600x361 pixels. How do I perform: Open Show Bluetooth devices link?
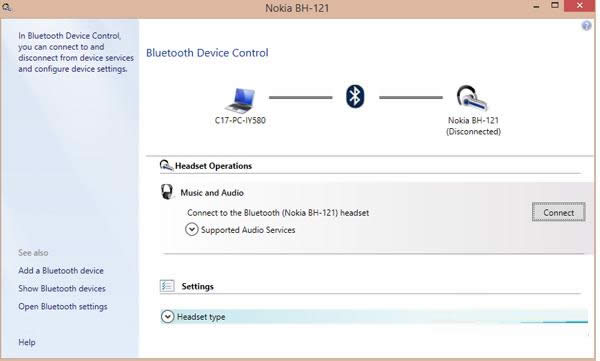[x=62, y=289]
